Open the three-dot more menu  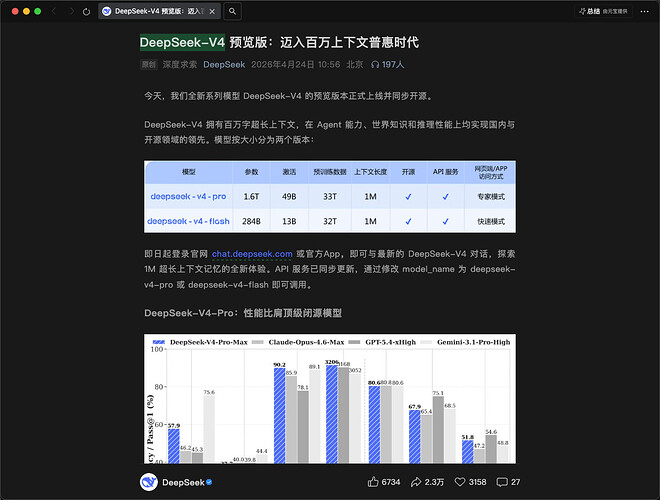coord(644,11)
